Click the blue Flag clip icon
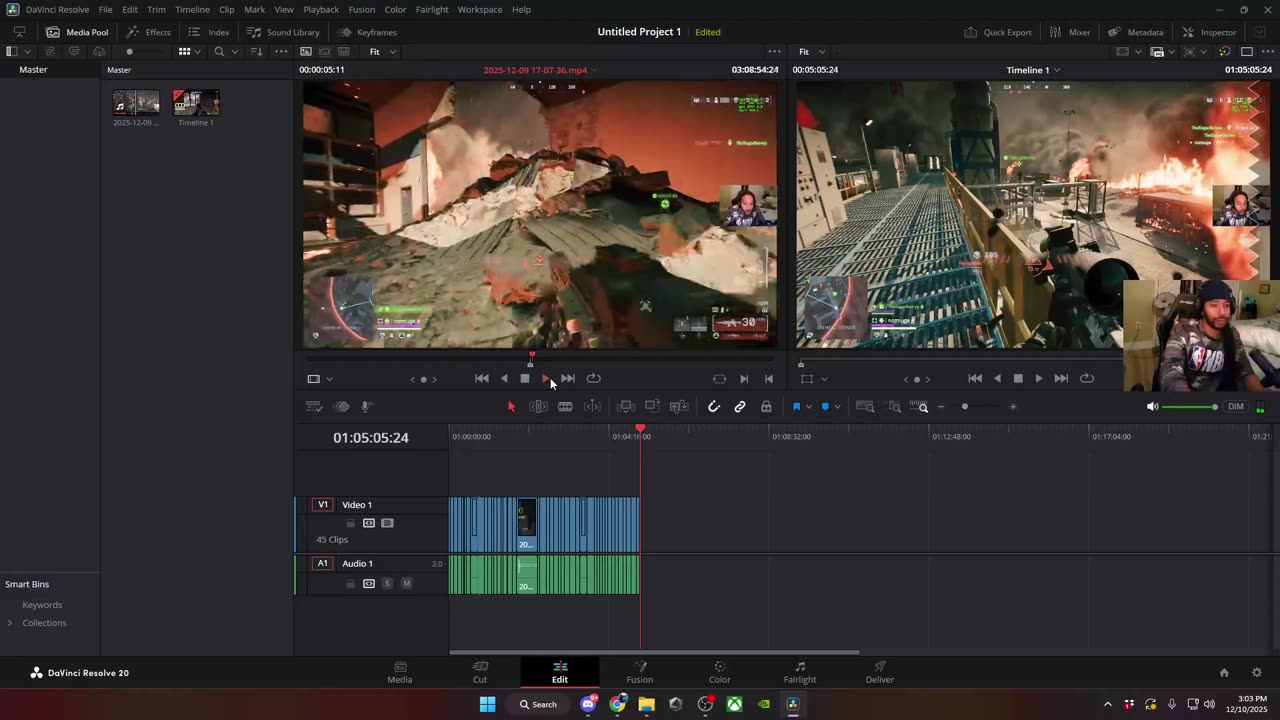1280x720 pixels. coord(797,407)
